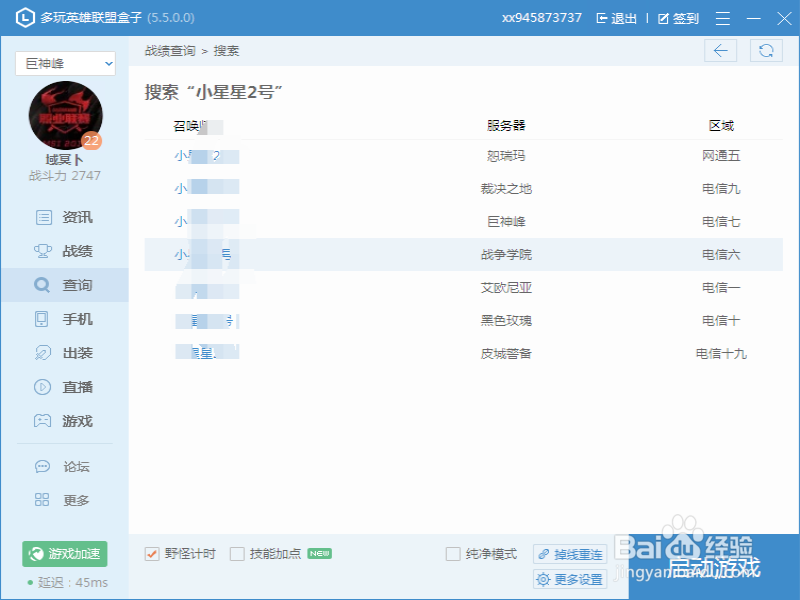Click the 战绩查询 breadcrumb link
800x600 pixels.
pos(170,51)
